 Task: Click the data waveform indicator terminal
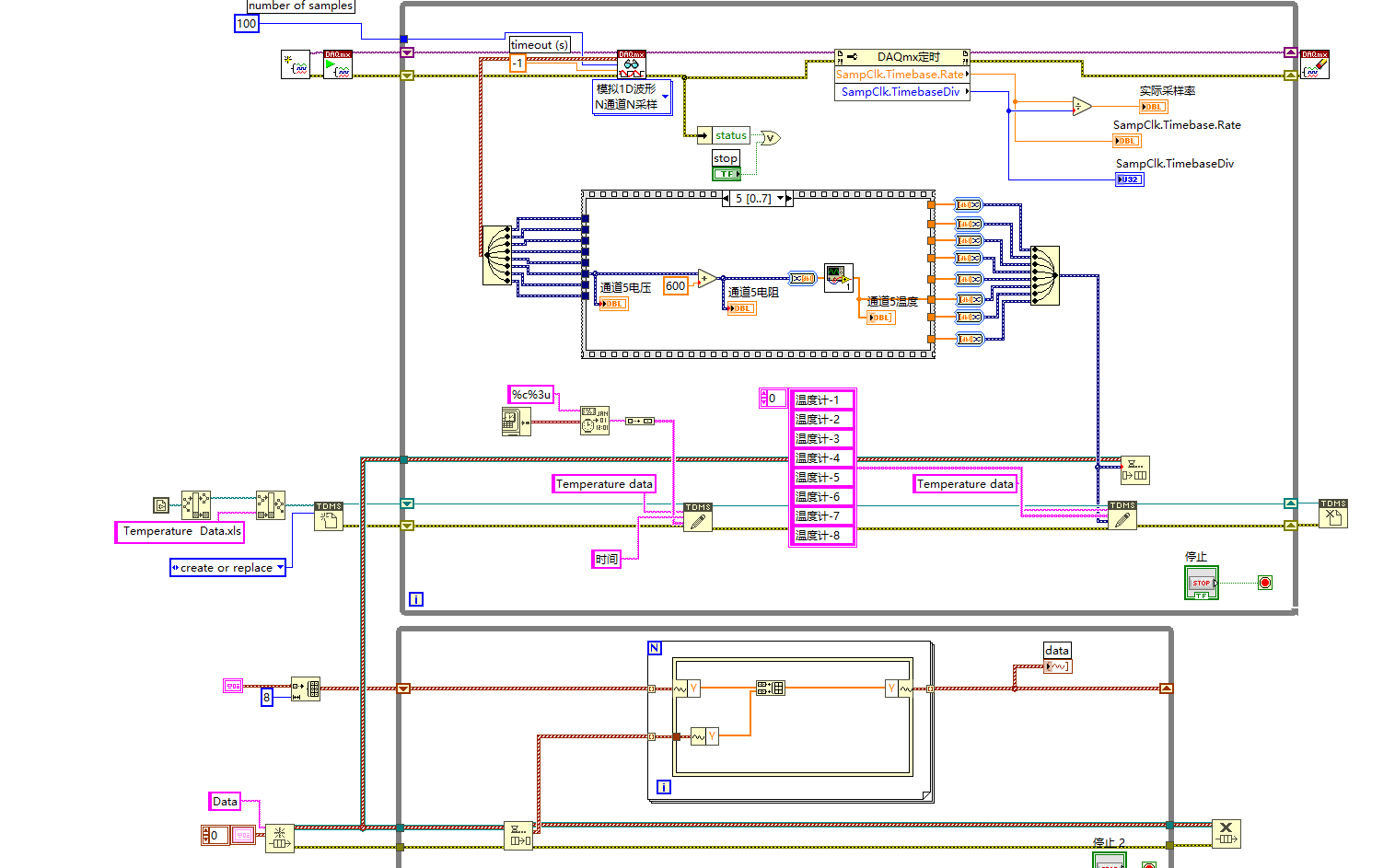1058,666
